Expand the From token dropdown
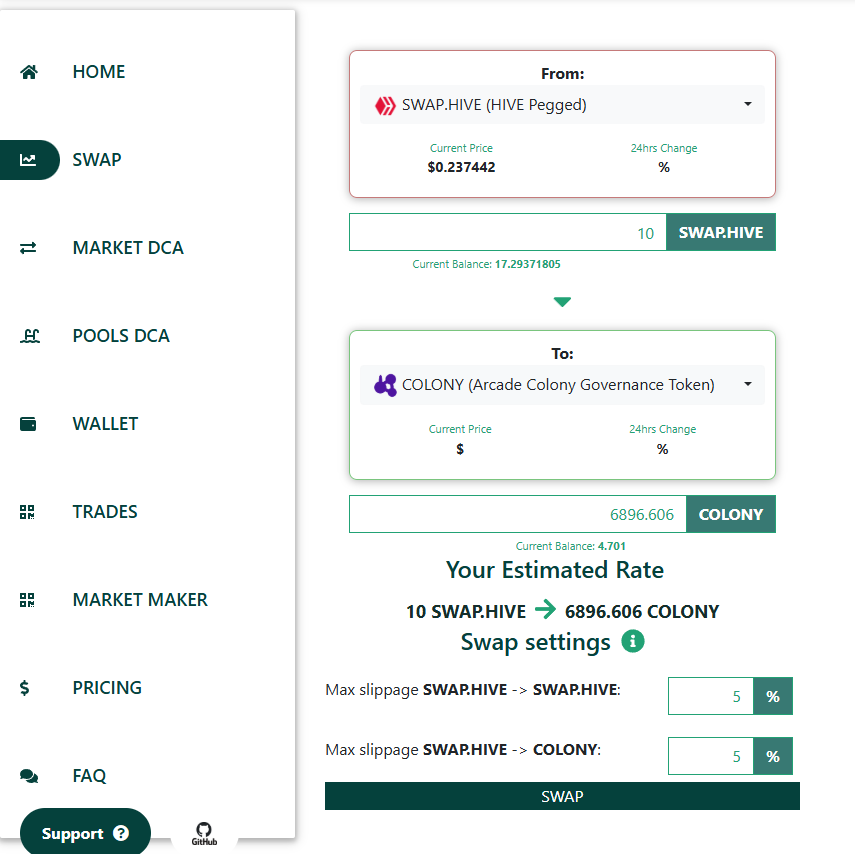The width and height of the screenshot is (855, 854). point(562,105)
